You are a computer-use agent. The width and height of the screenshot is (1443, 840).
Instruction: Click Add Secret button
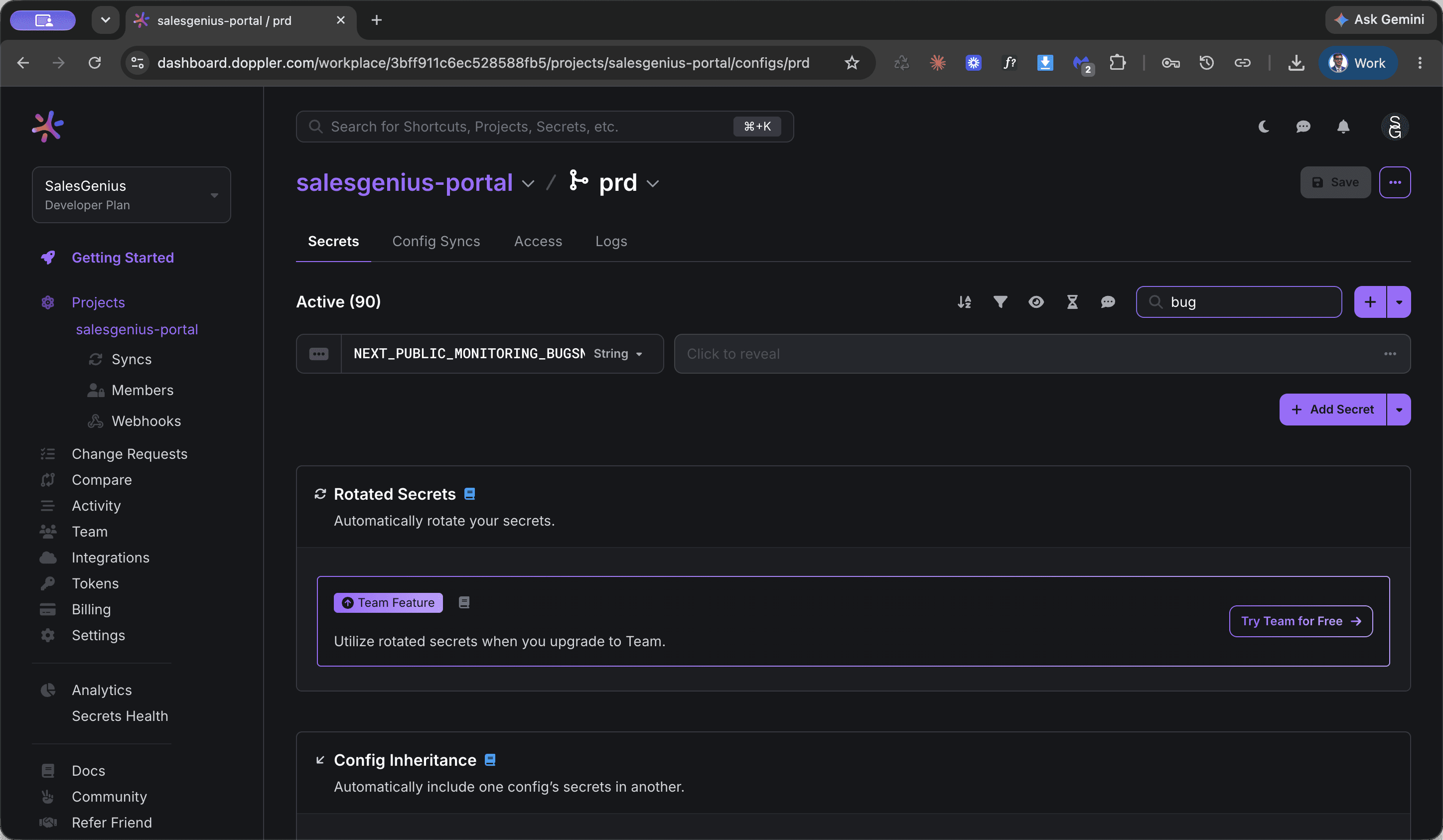pos(1333,410)
